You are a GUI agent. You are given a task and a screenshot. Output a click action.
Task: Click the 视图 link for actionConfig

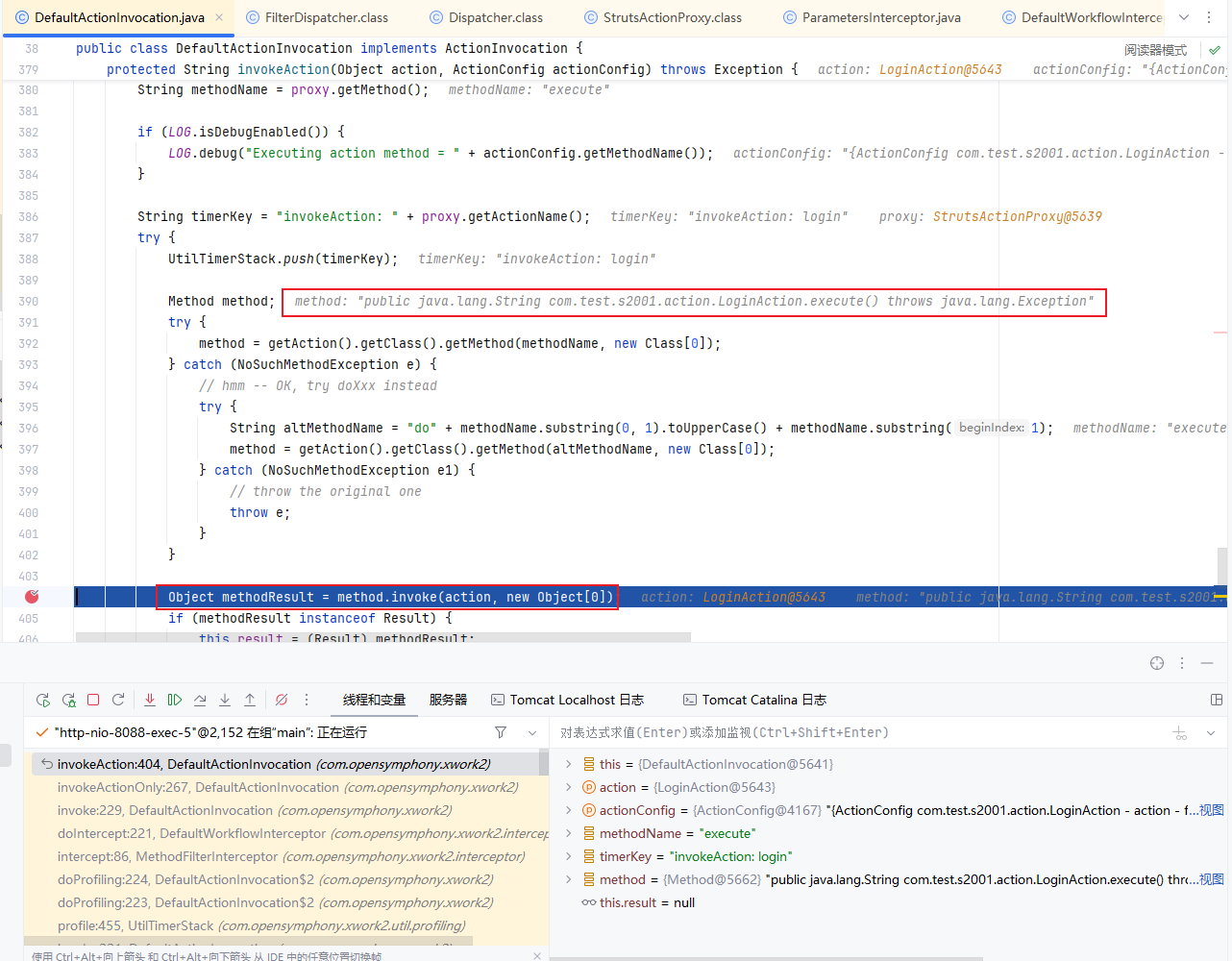(x=1211, y=810)
